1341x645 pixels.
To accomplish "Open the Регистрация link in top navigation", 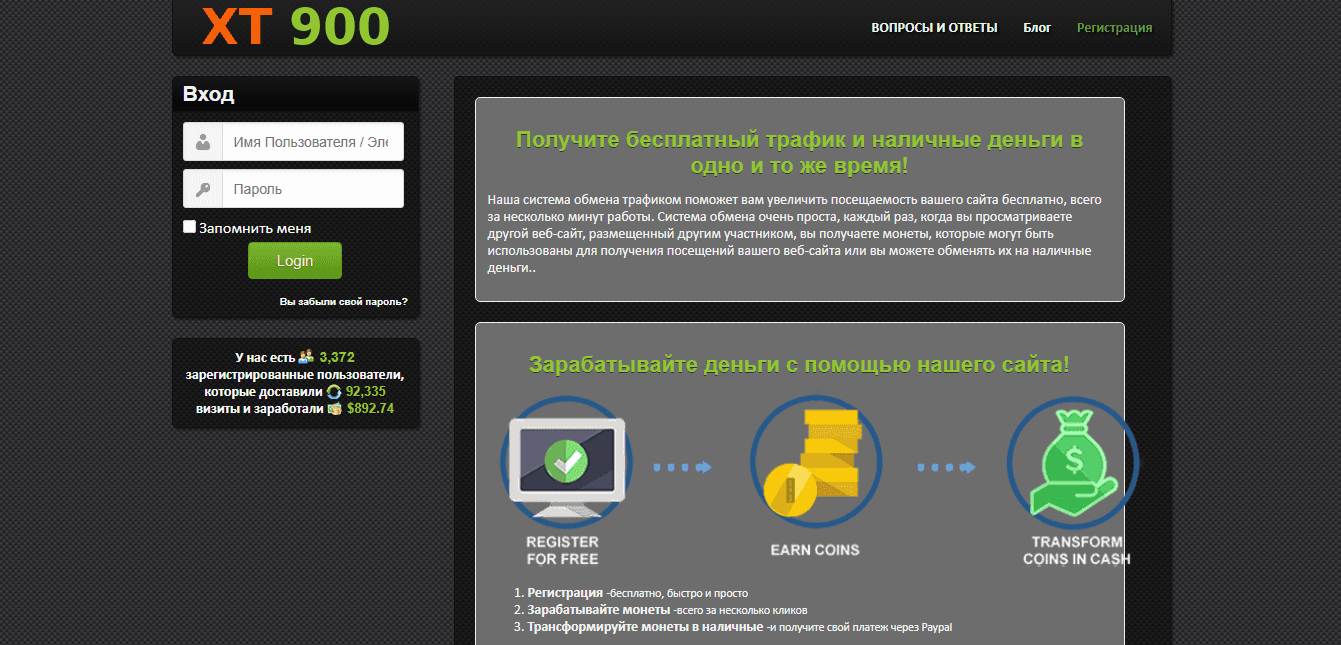I will 1114,28.
